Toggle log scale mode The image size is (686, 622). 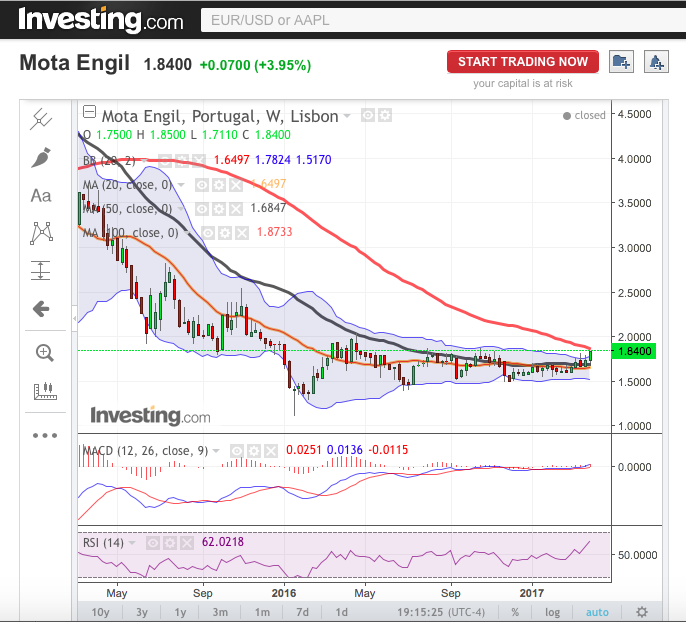[x=552, y=612]
